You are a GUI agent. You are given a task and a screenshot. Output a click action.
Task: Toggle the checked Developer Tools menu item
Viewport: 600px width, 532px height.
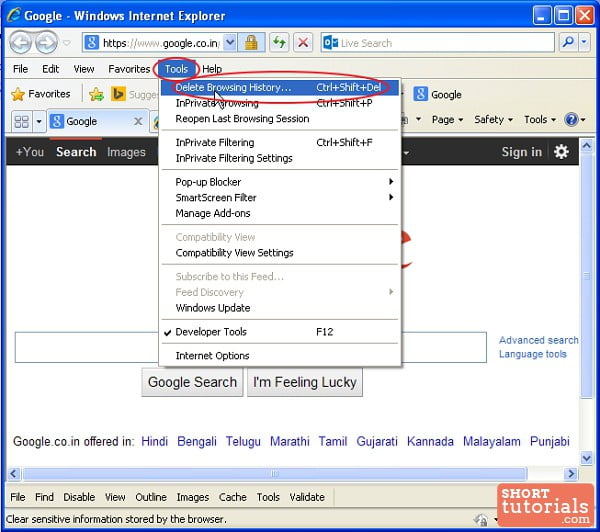pos(211,332)
